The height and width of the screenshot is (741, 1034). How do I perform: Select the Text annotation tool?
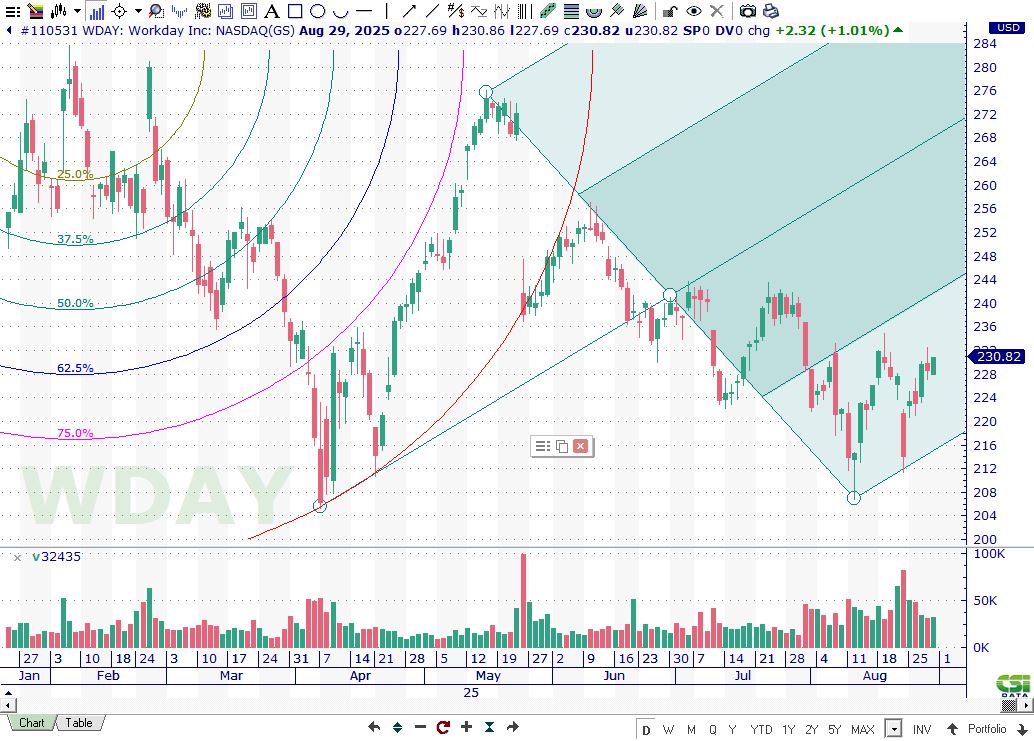tap(273, 11)
